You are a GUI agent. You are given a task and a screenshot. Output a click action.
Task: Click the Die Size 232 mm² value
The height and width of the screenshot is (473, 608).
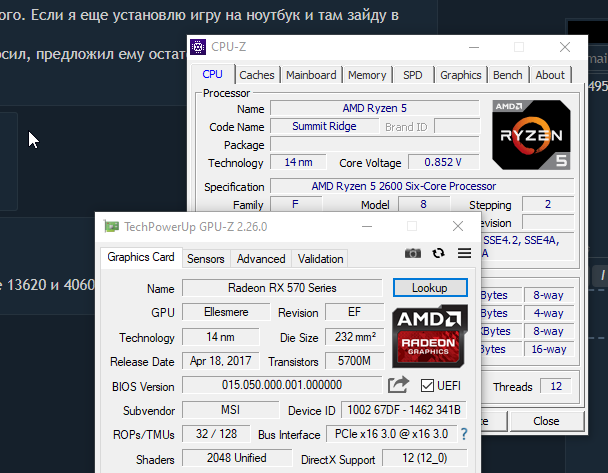click(354, 337)
